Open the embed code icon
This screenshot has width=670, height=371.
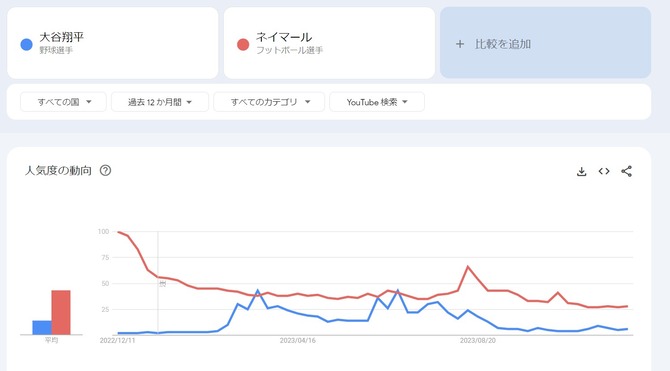[604, 171]
